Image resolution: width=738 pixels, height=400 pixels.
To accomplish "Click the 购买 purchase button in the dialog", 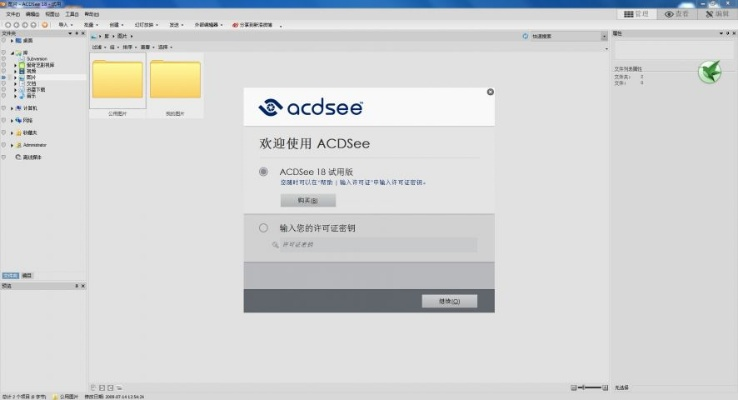I will point(308,200).
